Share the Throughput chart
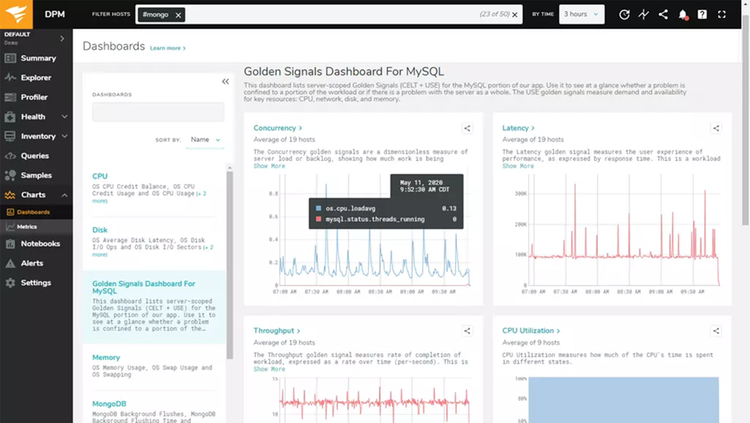The height and width of the screenshot is (423, 750). click(467, 331)
